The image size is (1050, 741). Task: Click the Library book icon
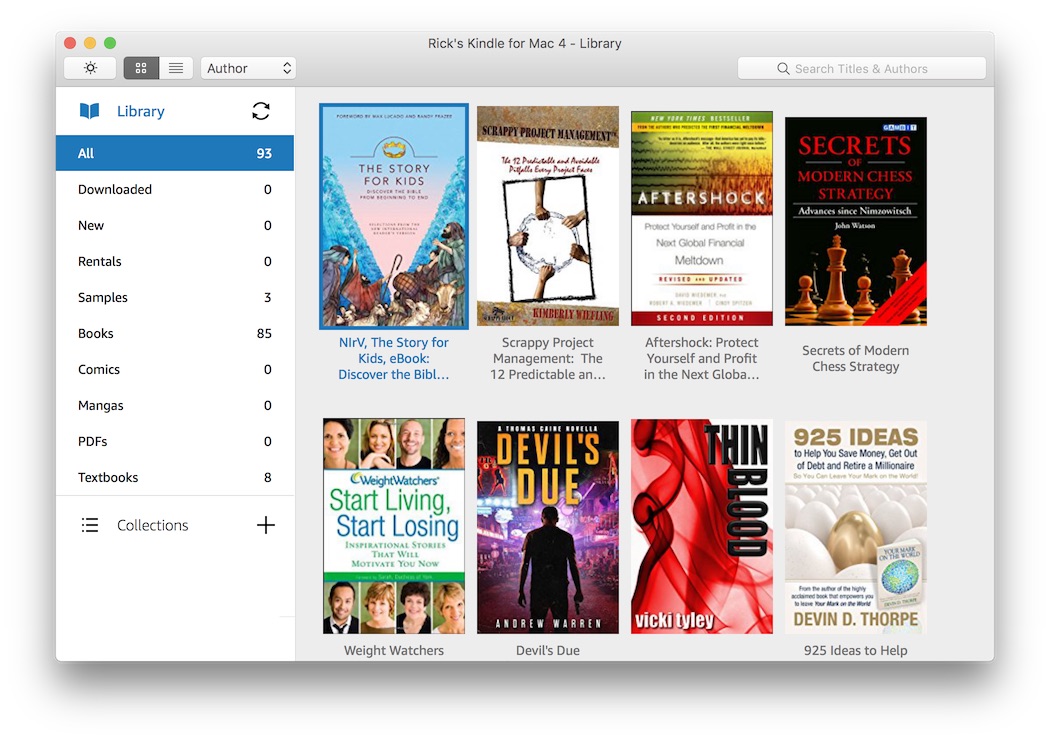click(90, 111)
